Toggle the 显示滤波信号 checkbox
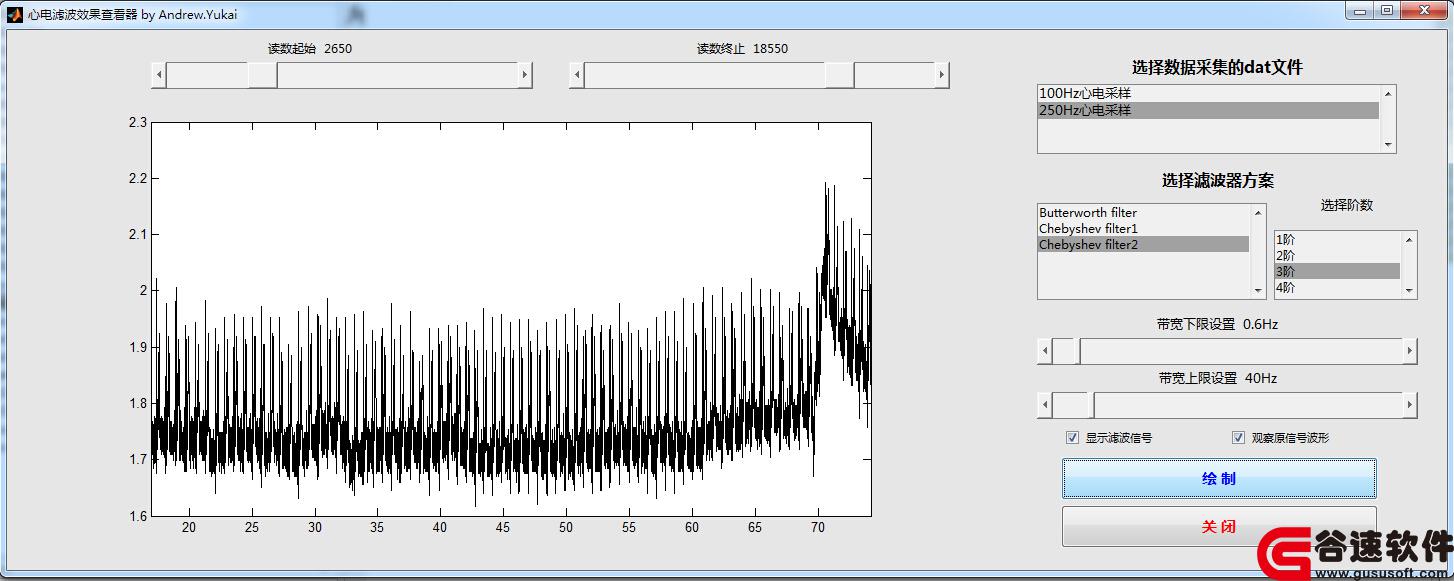Viewport: 1454px width, 581px height. pyautogui.click(x=1073, y=438)
